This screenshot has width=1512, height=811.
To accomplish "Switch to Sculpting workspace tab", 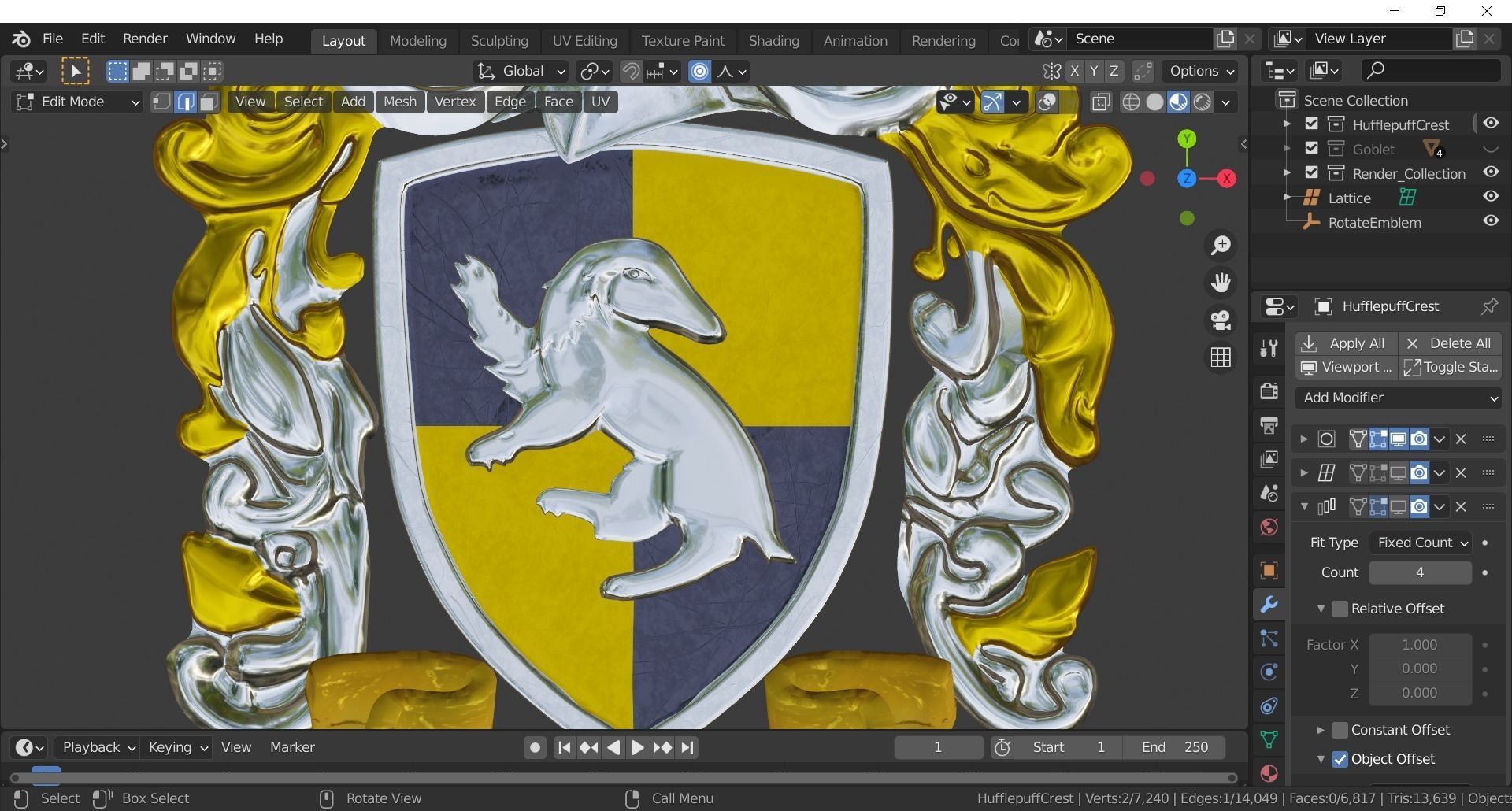I will click(499, 41).
